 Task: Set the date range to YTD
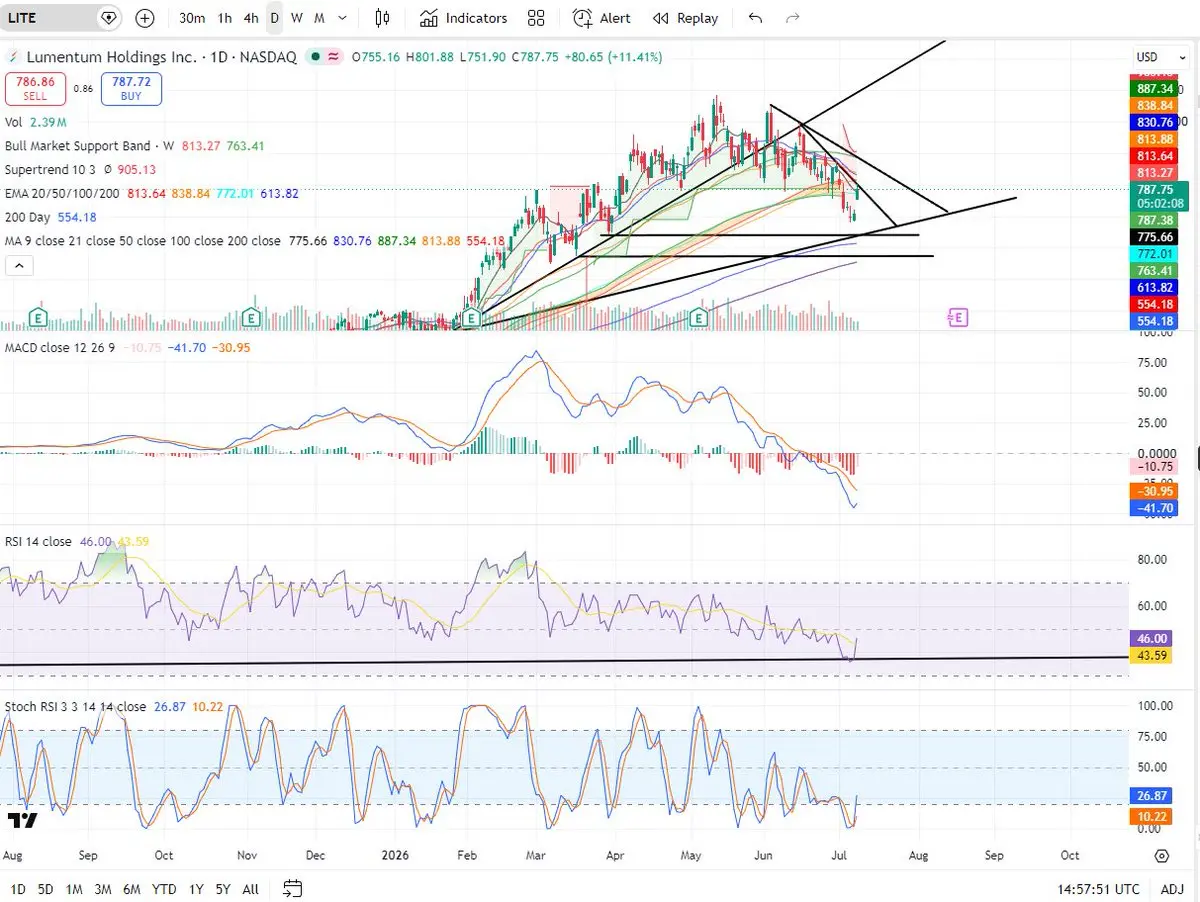[x=164, y=889]
